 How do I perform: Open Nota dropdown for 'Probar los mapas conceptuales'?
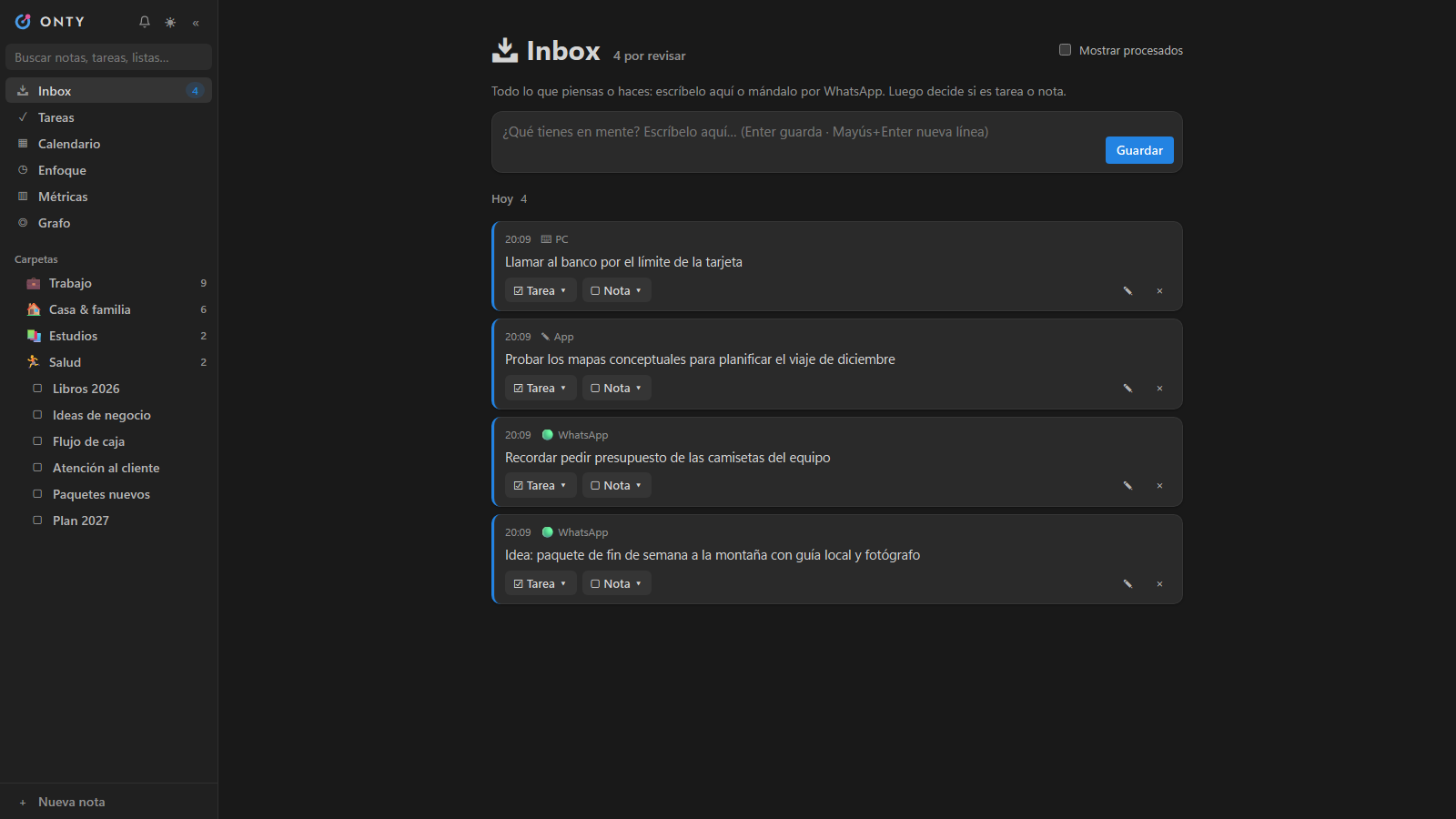coord(617,389)
